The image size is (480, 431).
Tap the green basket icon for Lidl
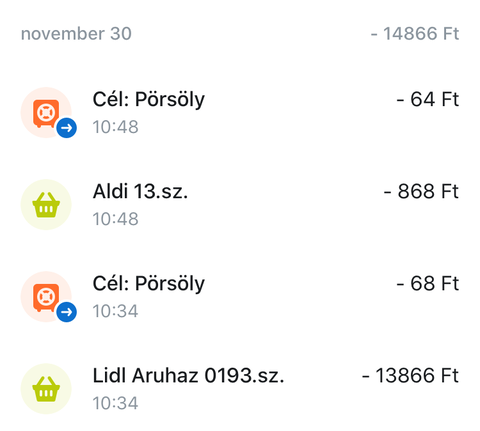[46, 389]
